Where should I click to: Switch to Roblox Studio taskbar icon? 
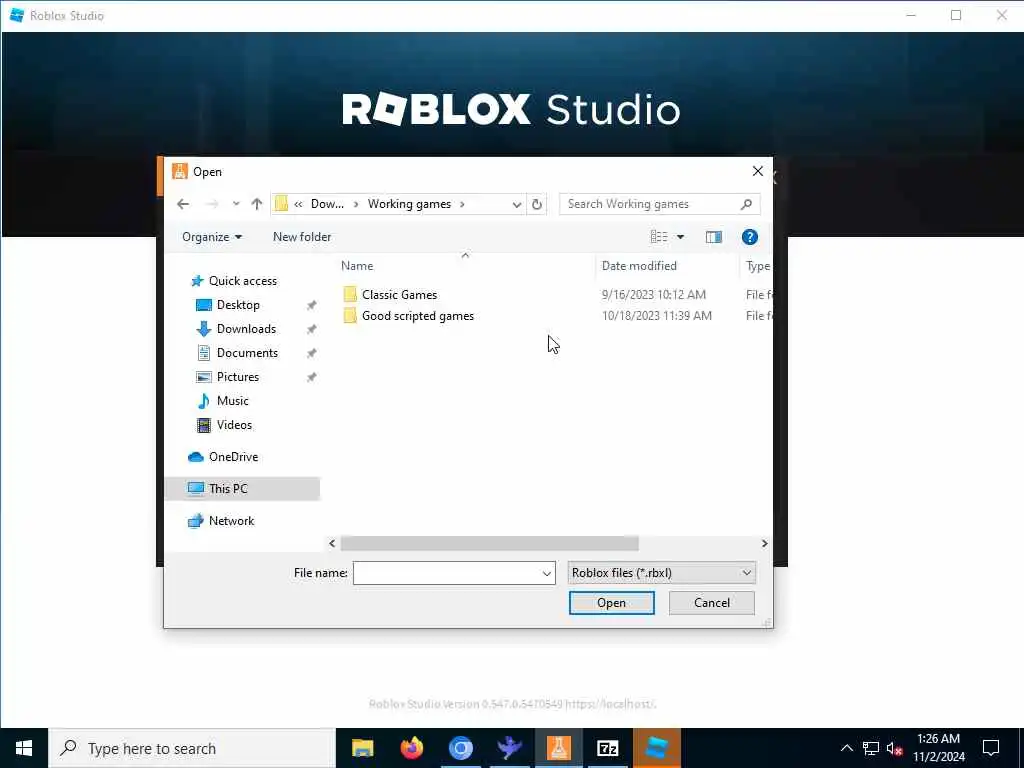656,748
